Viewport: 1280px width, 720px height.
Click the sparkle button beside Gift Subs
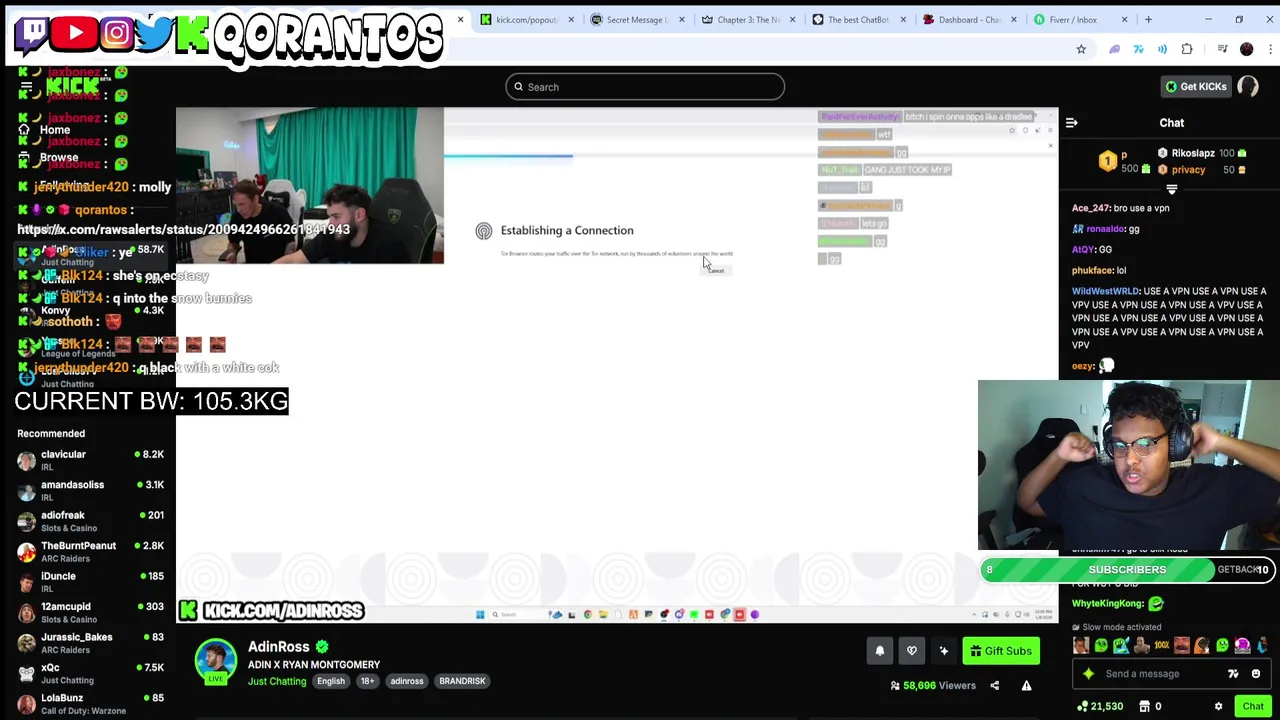944,651
